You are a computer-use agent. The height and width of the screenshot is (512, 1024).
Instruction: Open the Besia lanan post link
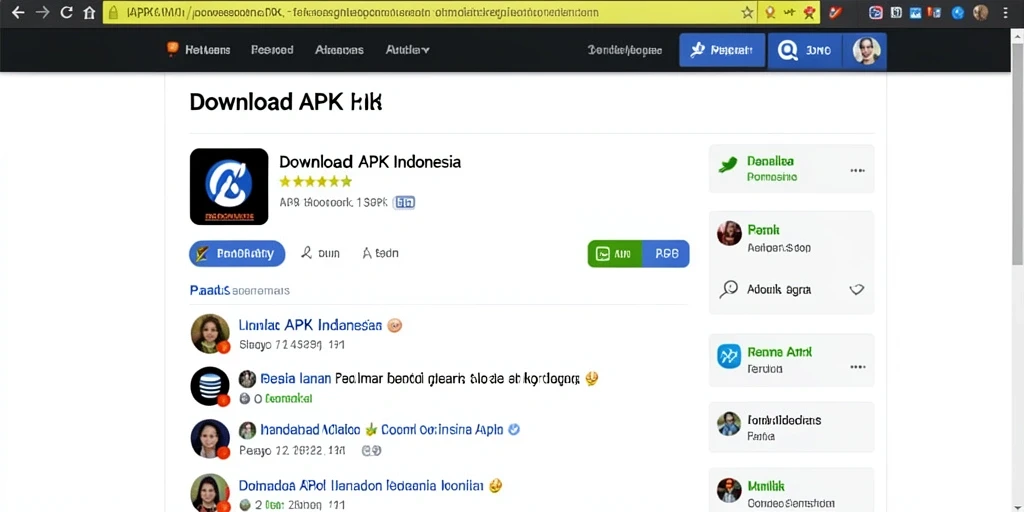(295, 378)
